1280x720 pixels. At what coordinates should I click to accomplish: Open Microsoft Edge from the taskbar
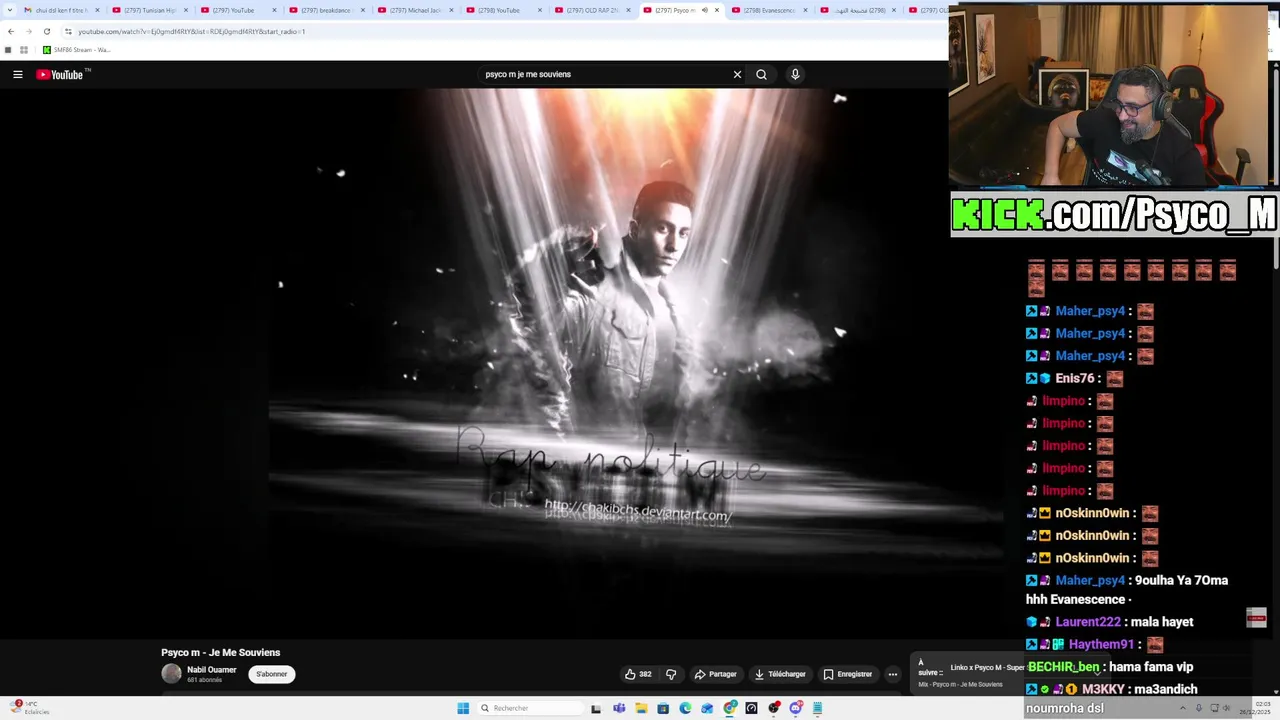coord(685,708)
